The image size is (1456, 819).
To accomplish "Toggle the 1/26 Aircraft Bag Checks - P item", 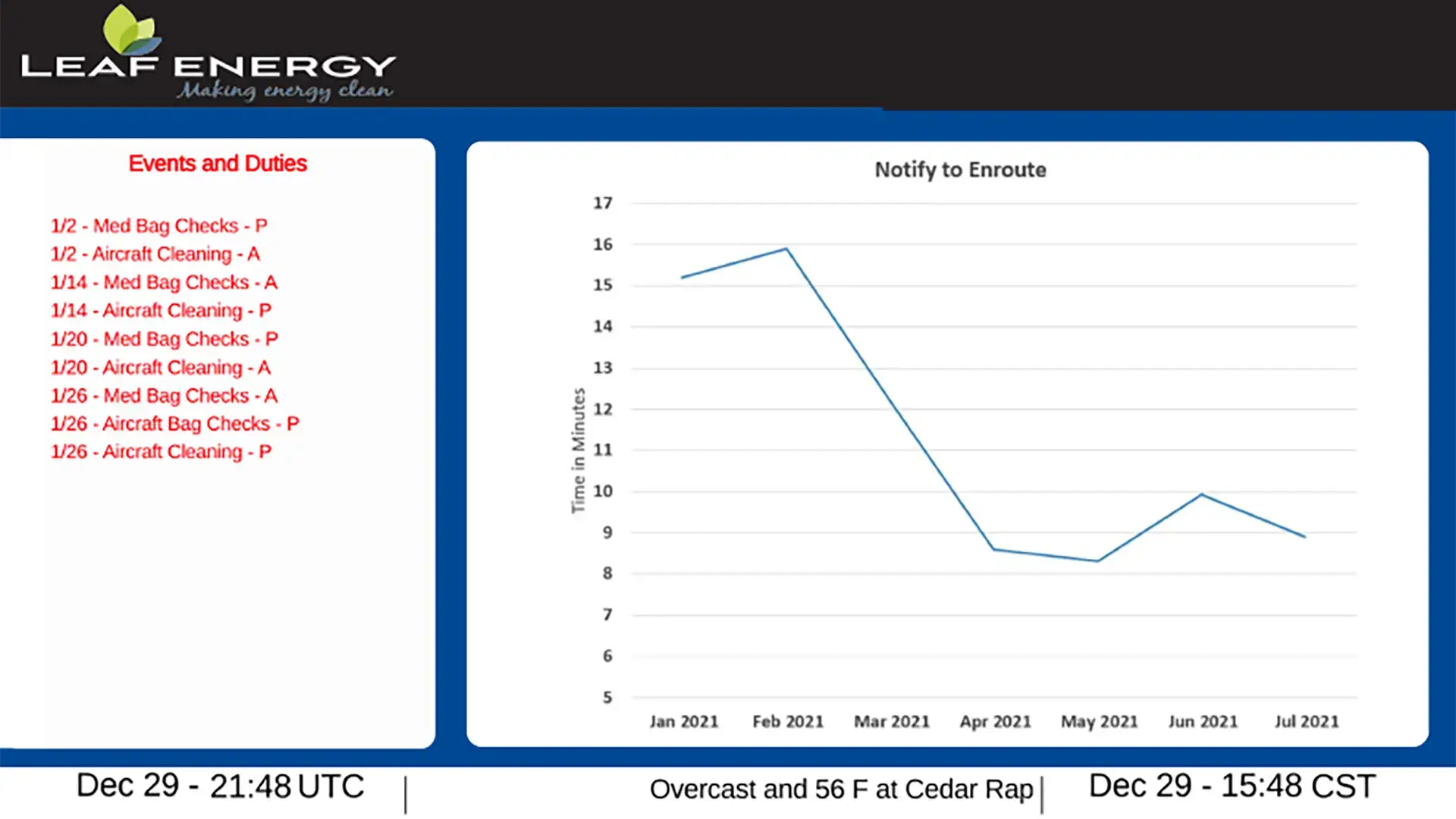I will click(174, 423).
